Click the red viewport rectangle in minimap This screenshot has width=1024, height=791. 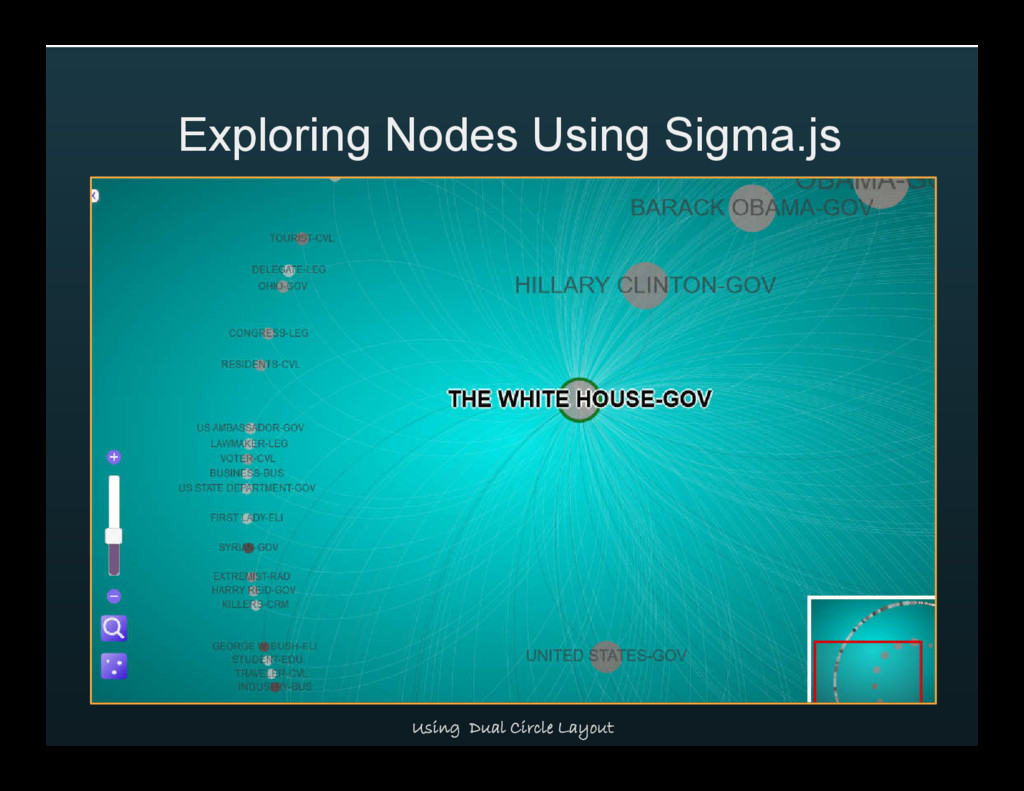[868, 672]
